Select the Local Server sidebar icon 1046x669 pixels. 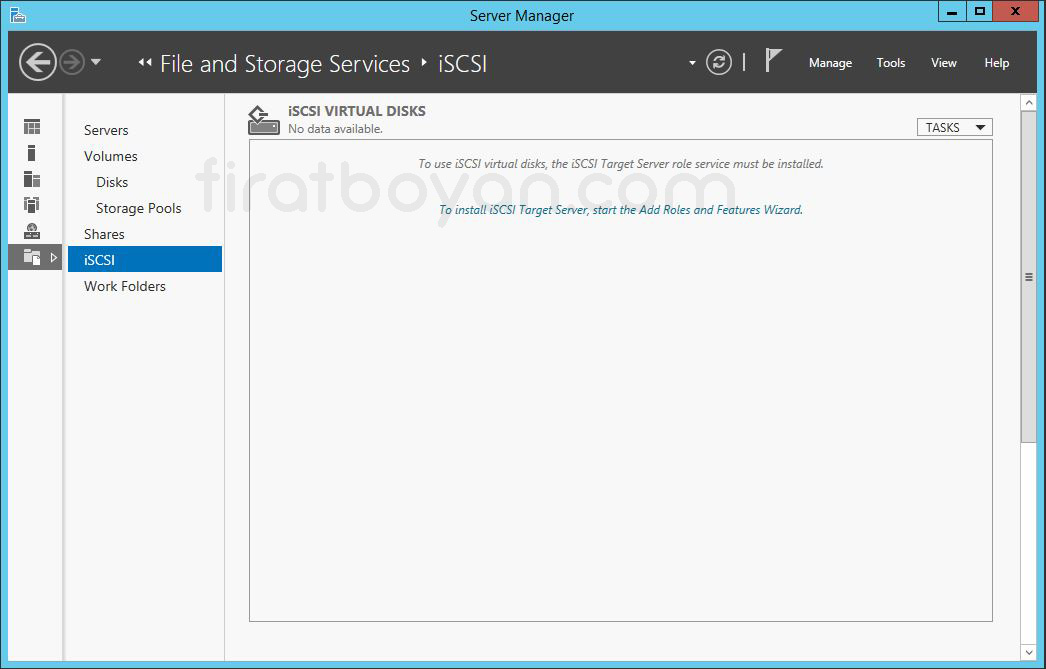[x=31, y=153]
